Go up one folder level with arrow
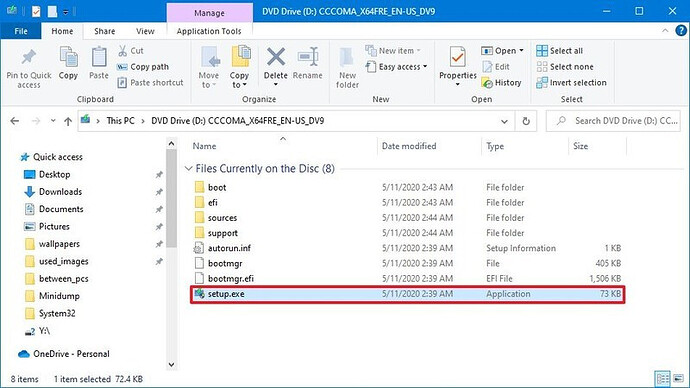The height and width of the screenshot is (388, 690). click(68, 121)
